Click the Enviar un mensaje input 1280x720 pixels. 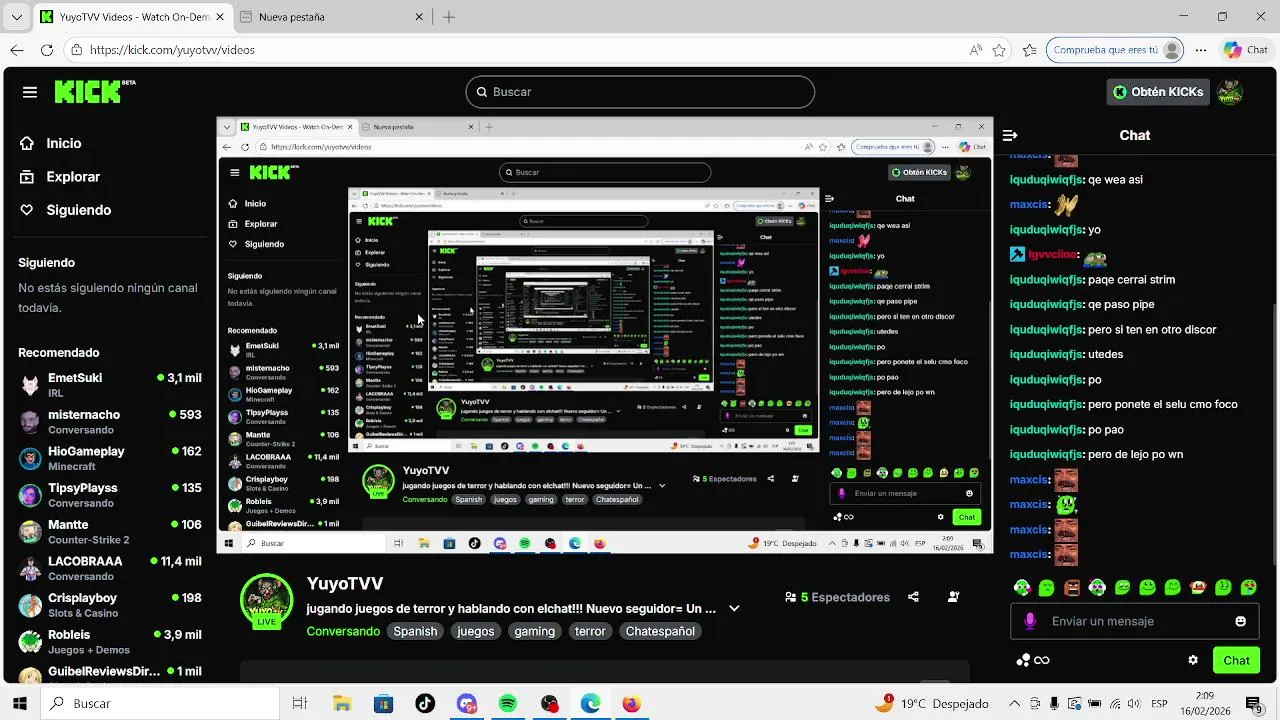pos(1135,621)
